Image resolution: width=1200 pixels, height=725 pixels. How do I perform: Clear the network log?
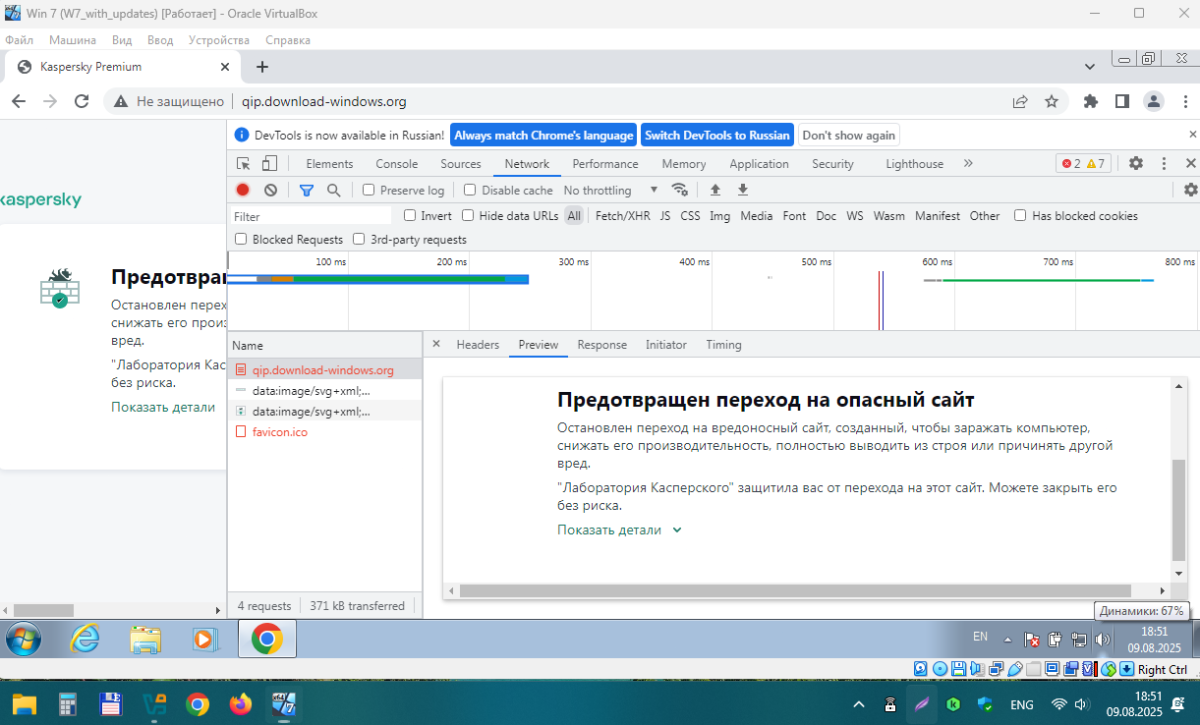pos(270,190)
